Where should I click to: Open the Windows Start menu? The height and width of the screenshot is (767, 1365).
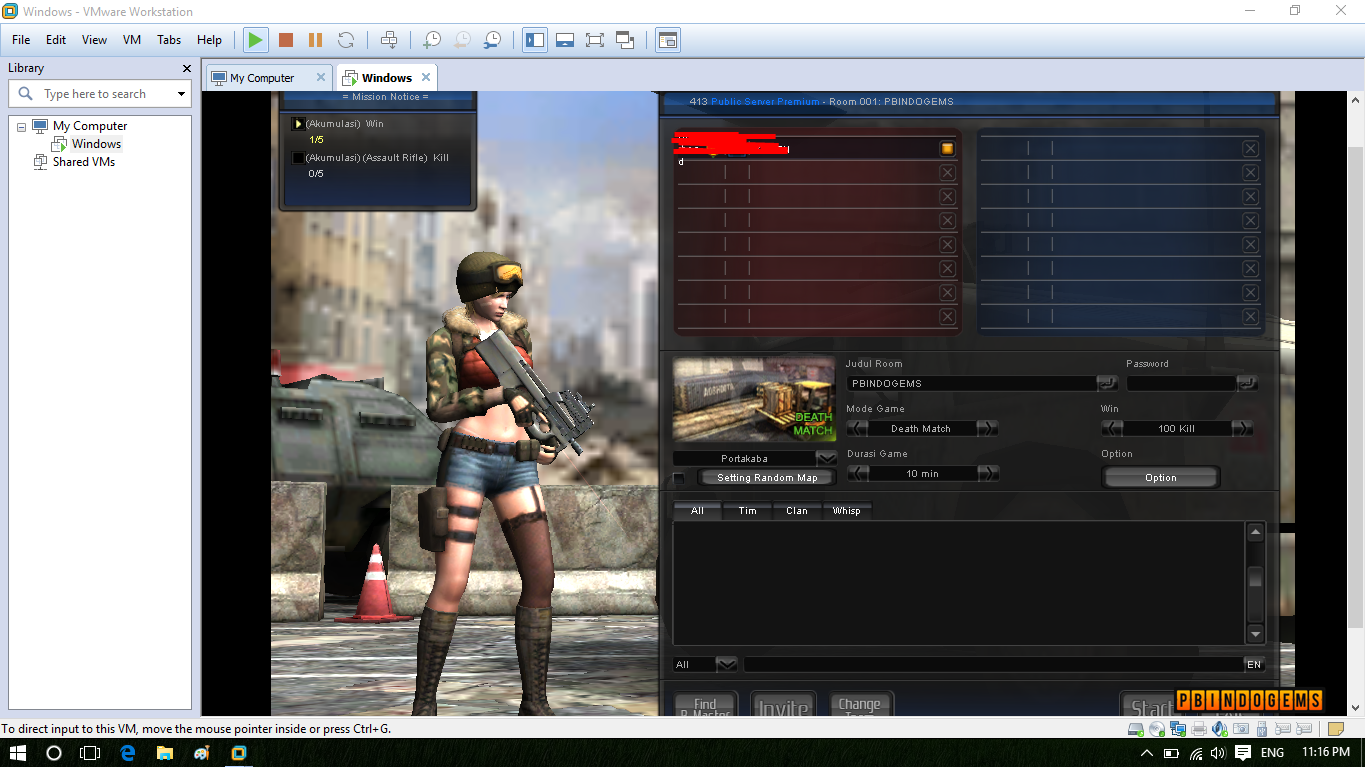(x=18, y=752)
